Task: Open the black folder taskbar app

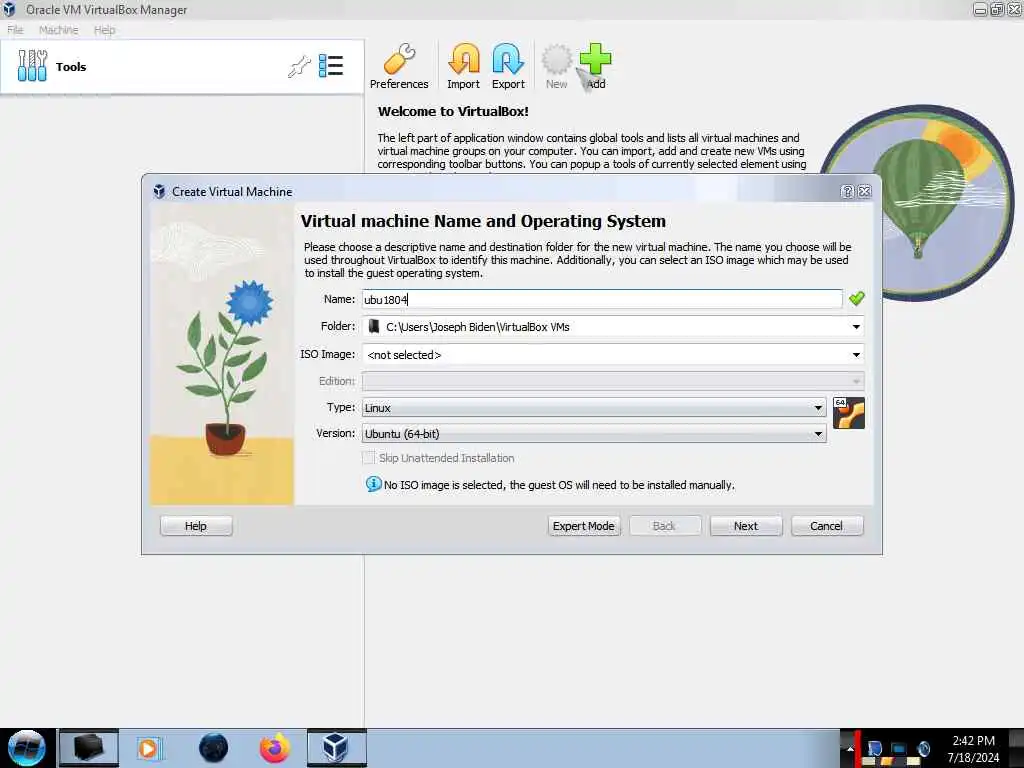Action: pos(89,748)
